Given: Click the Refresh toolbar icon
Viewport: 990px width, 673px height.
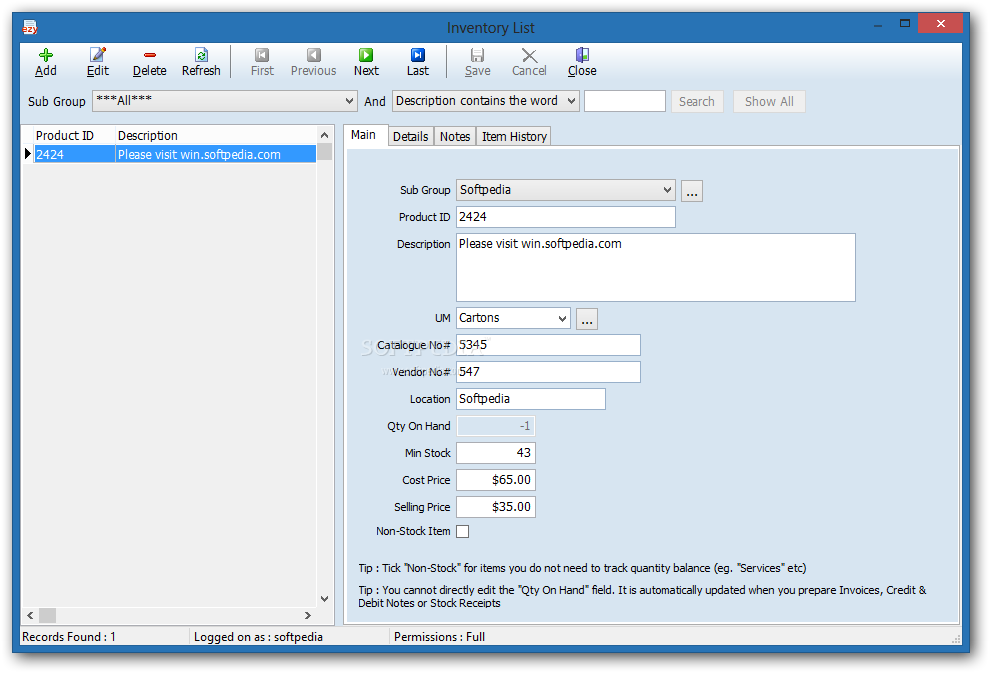Looking at the screenshot, I should click(201, 55).
